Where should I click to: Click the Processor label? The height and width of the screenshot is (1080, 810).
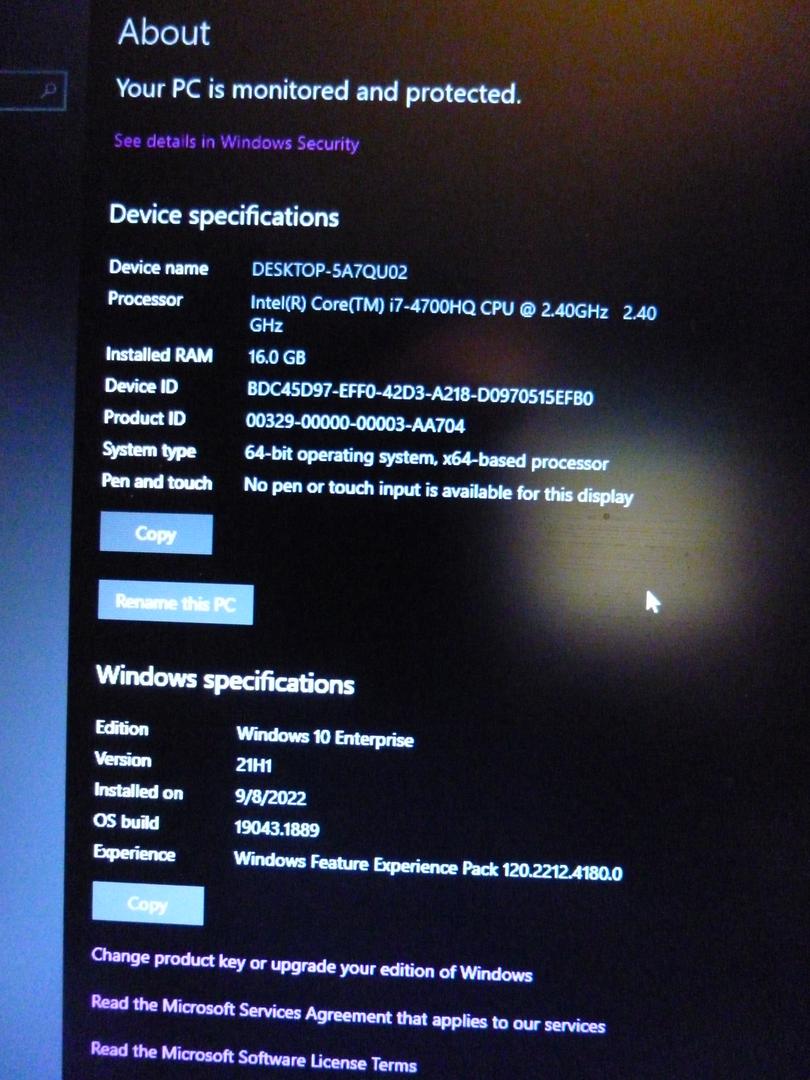point(145,300)
